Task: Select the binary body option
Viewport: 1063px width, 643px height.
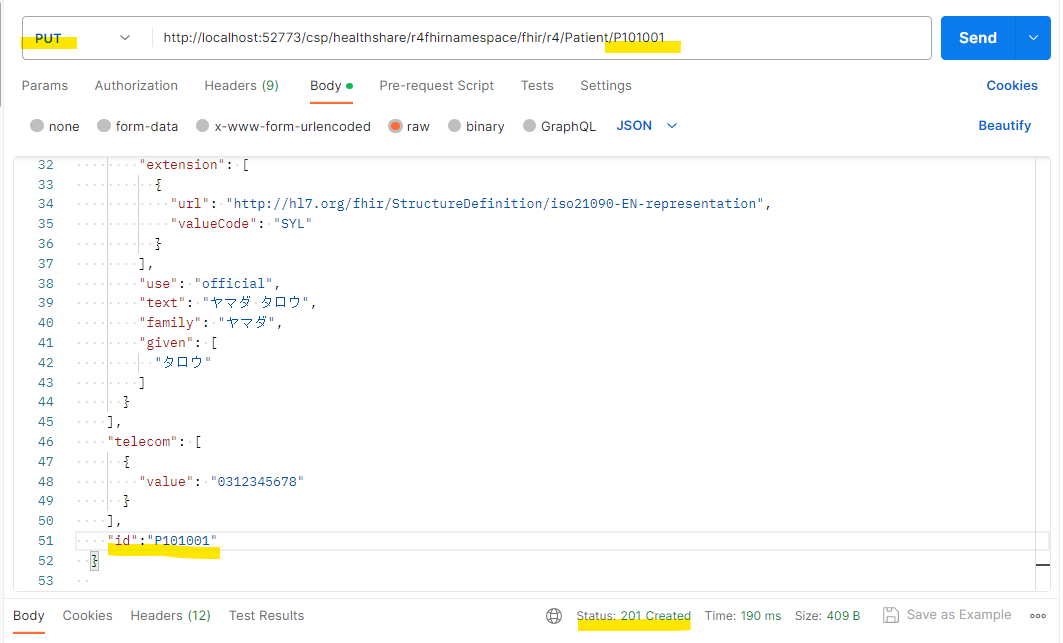Action: (x=455, y=126)
